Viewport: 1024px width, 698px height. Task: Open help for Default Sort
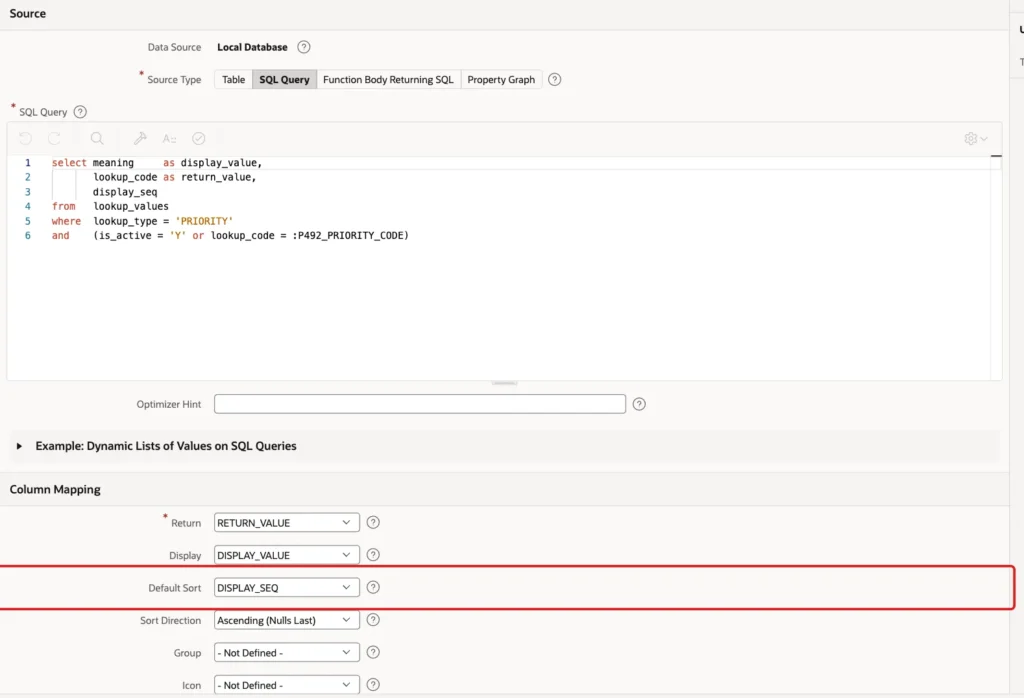[x=373, y=587]
